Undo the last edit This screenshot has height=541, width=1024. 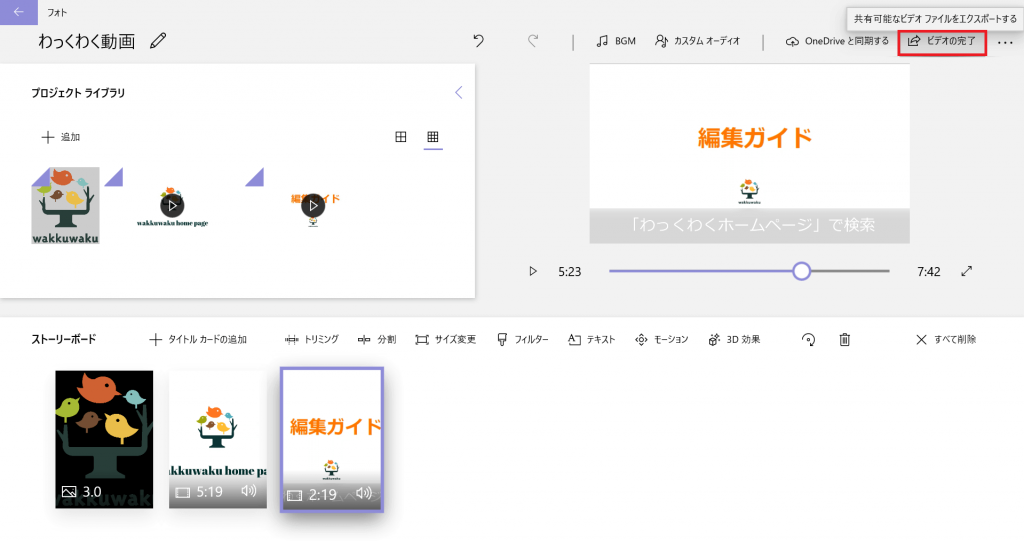coord(478,41)
